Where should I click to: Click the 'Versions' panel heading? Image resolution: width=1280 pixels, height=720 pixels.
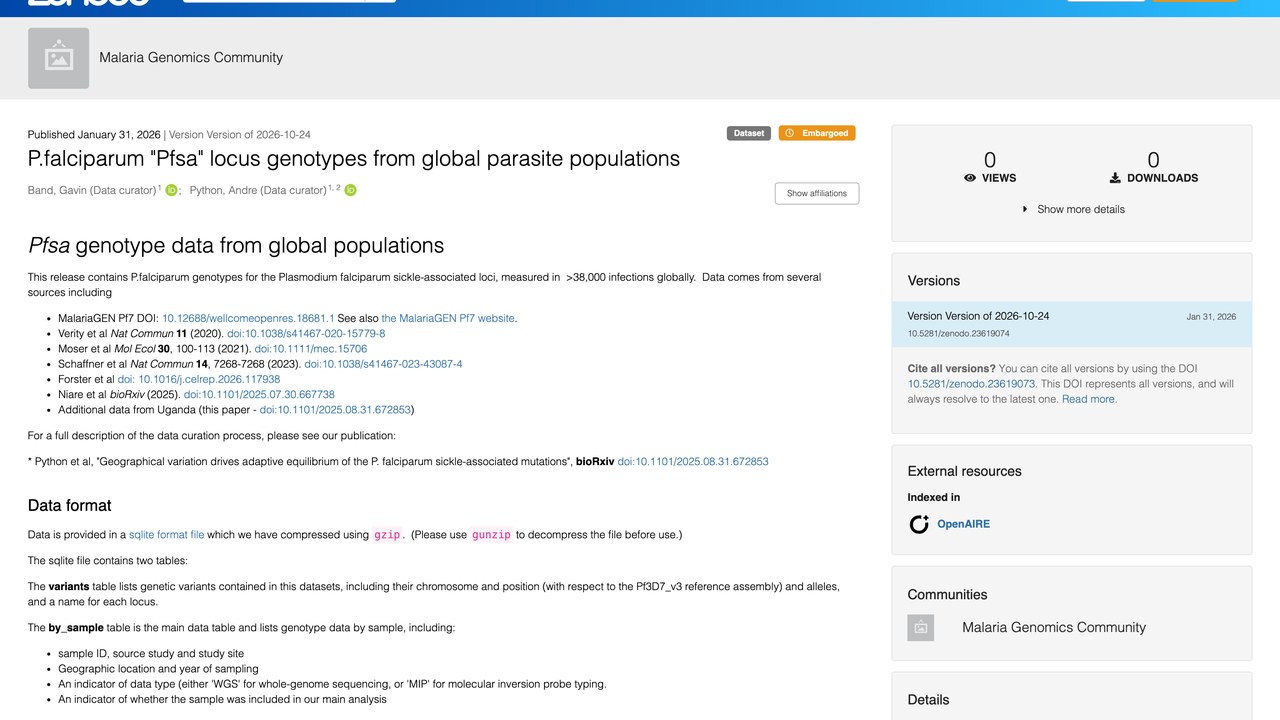(x=934, y=281)
